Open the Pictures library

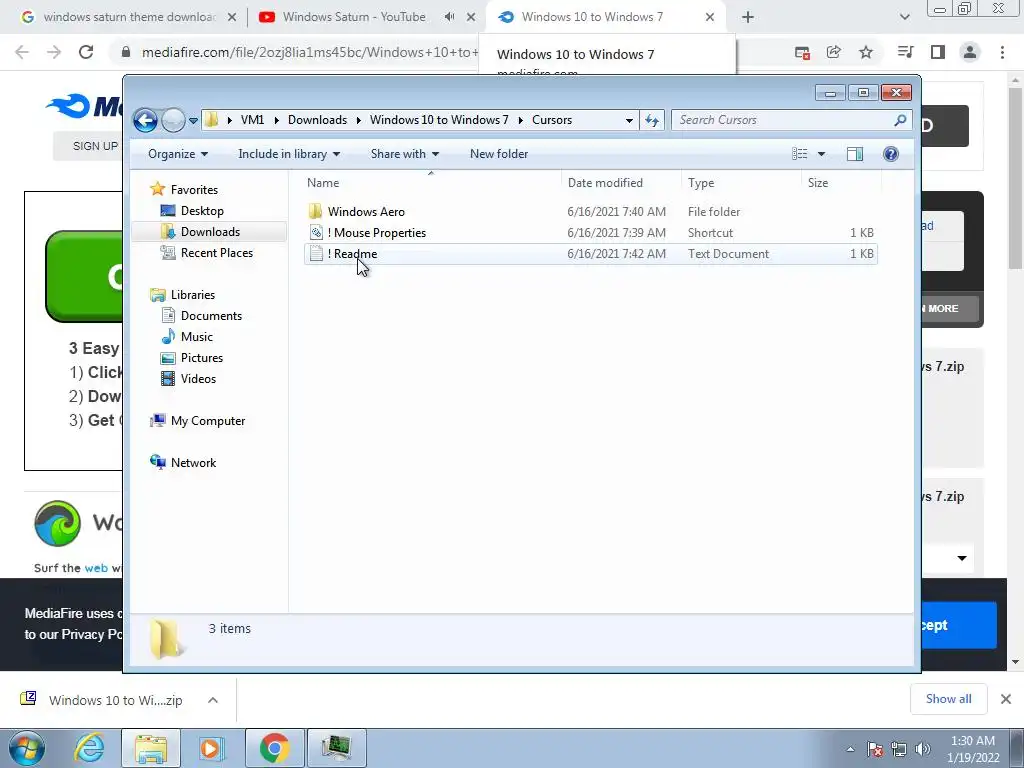coord(202,358)
